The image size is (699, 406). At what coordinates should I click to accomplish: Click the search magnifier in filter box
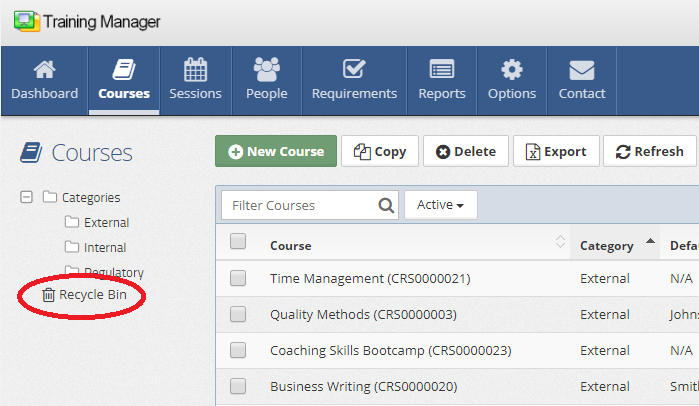pos(386,206)
